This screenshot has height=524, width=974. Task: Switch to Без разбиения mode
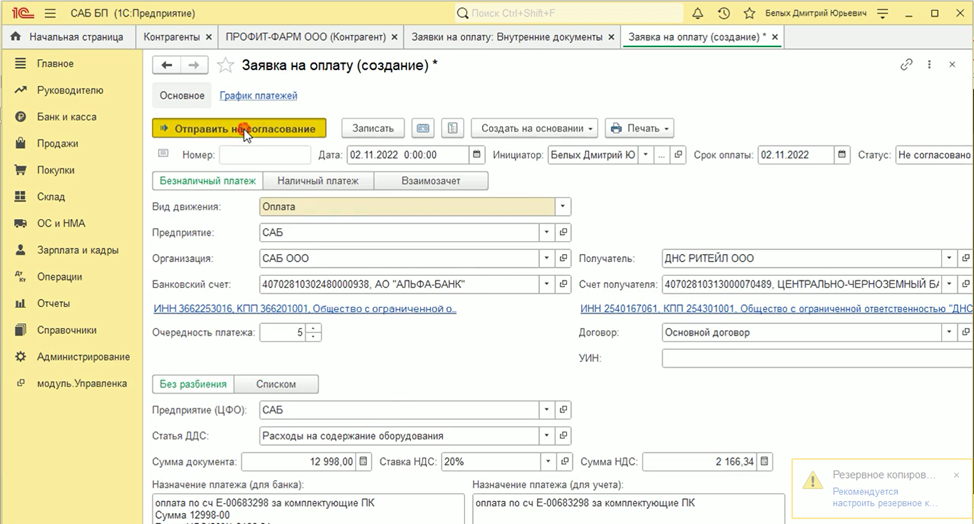pyautogui.click(x=193, y=384)
